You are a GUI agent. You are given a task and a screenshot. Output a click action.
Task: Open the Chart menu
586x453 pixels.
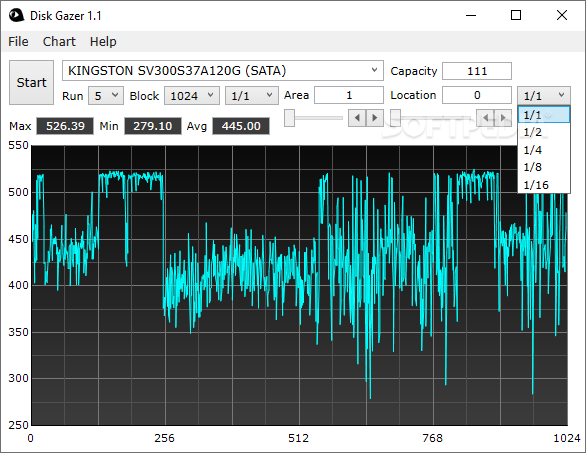click(59, 41)
